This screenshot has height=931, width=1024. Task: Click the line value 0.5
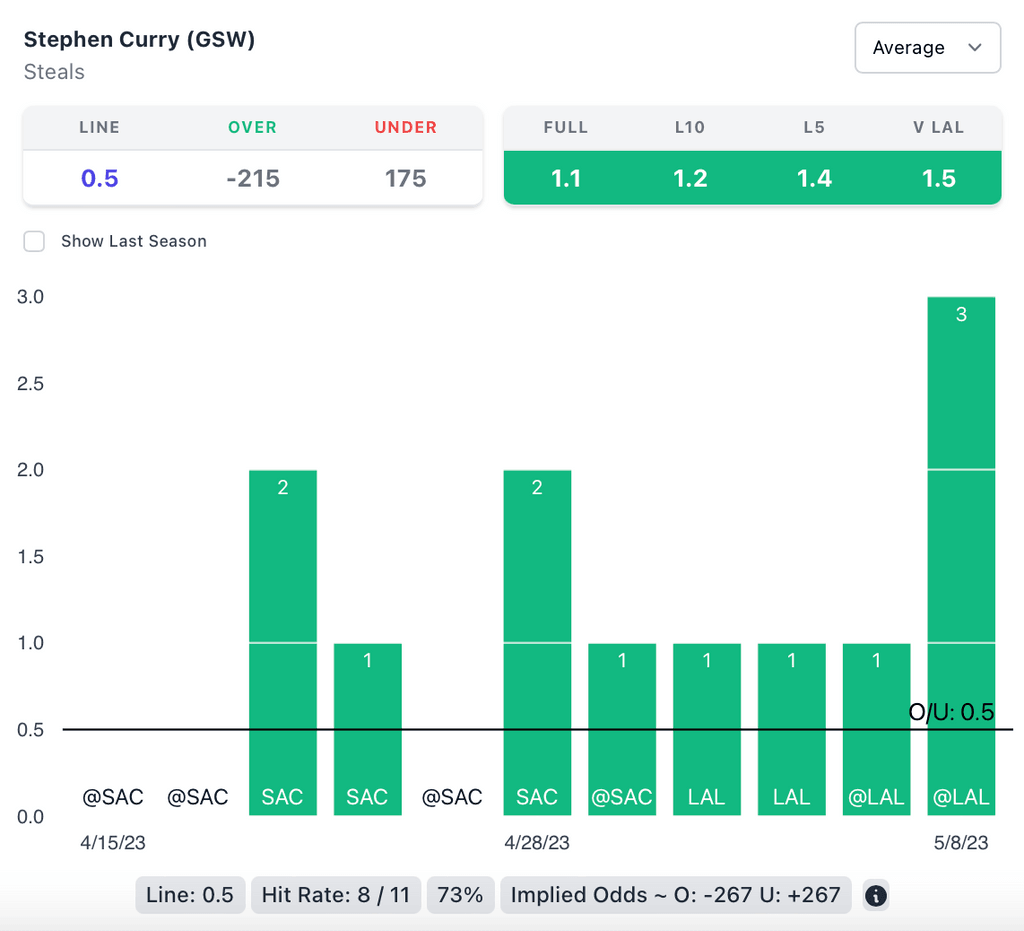pyautogui.click(x=100, y=178)
